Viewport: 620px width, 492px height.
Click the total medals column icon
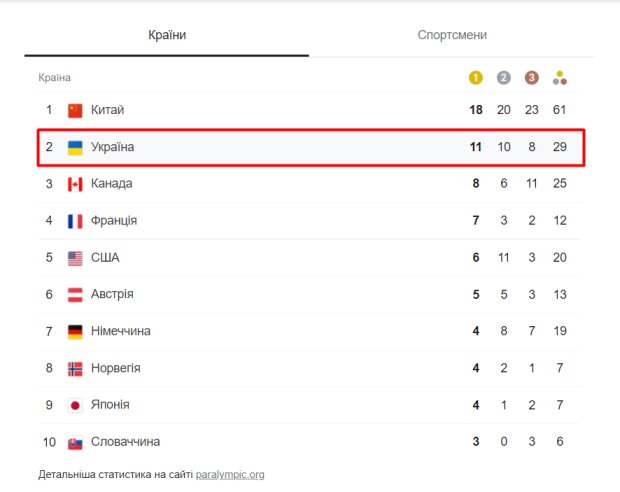tap(560, 78)
